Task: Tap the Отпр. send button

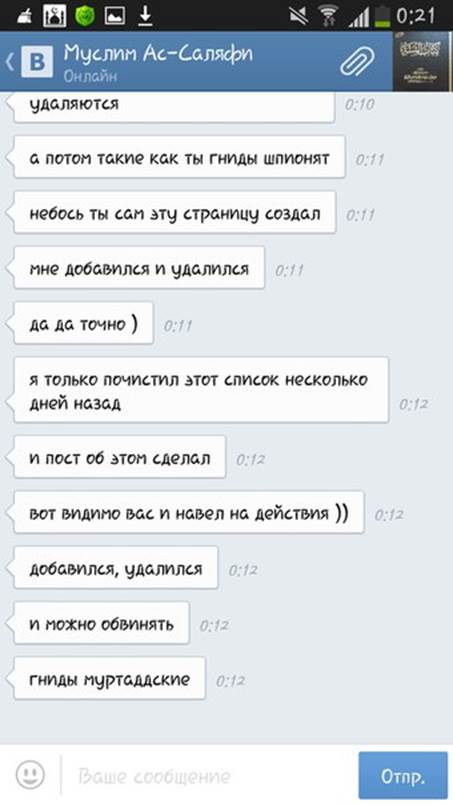Action: click(x=403, y=776)
